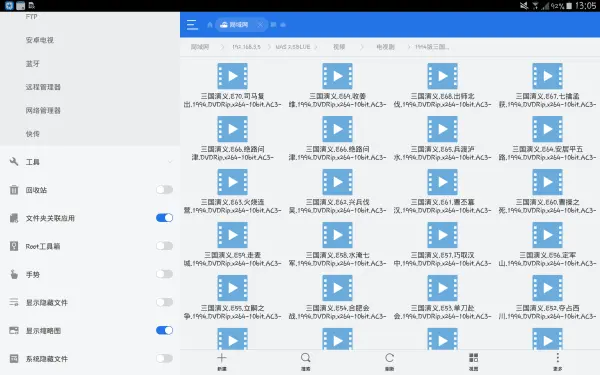Open 远程管理器 in the sidebar

pyautogui.click(x=43, y=87)
